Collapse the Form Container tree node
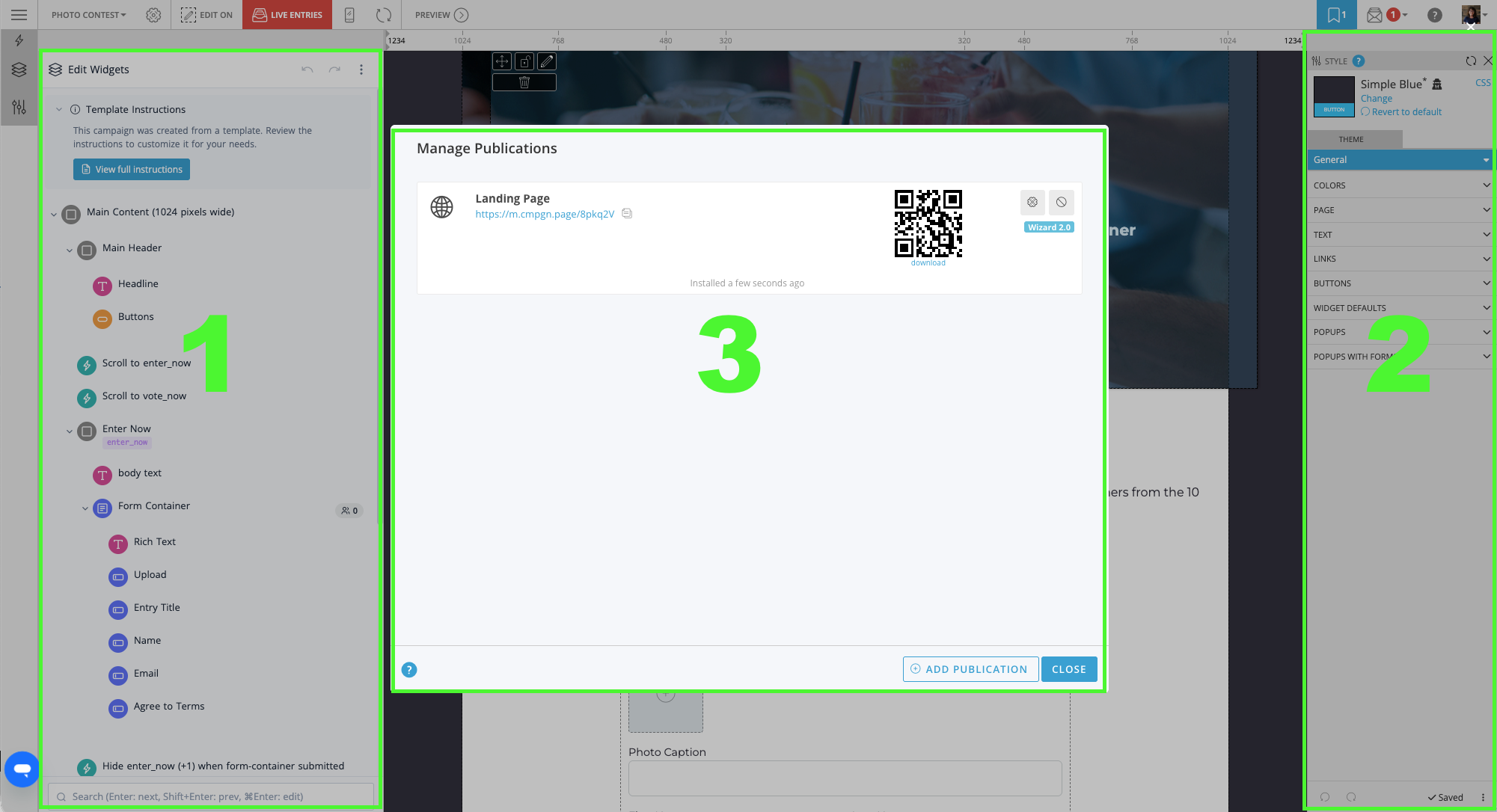 pyautogui.click(x=85, y=508)
